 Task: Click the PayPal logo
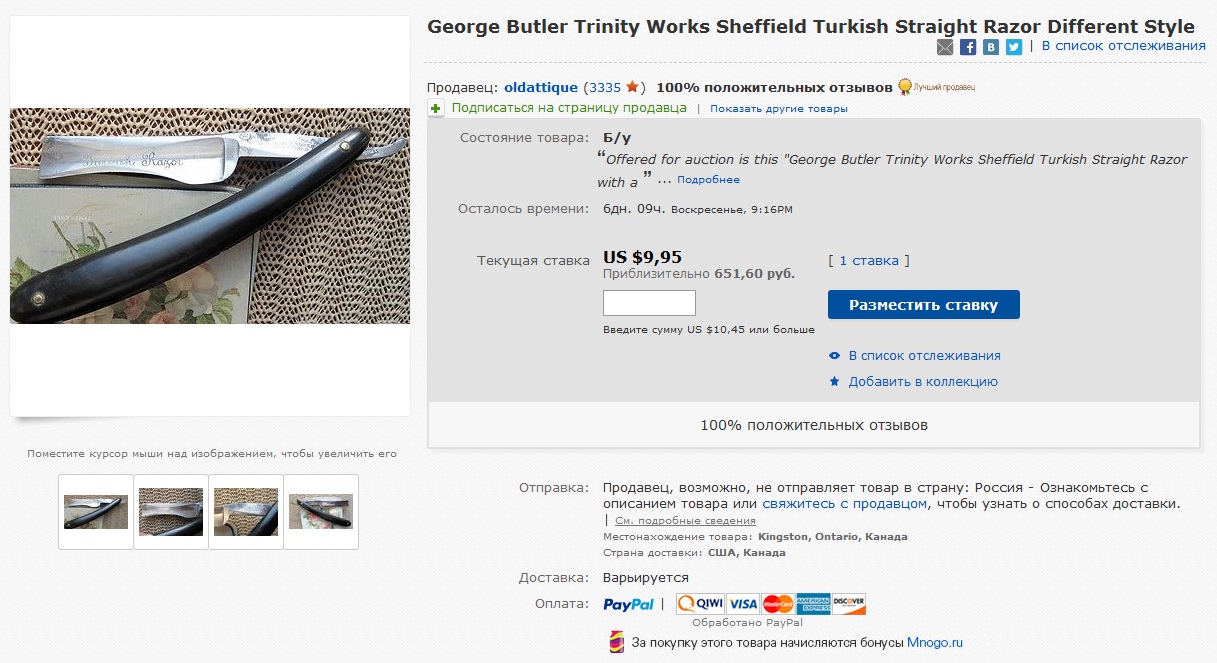coord(628,604)
